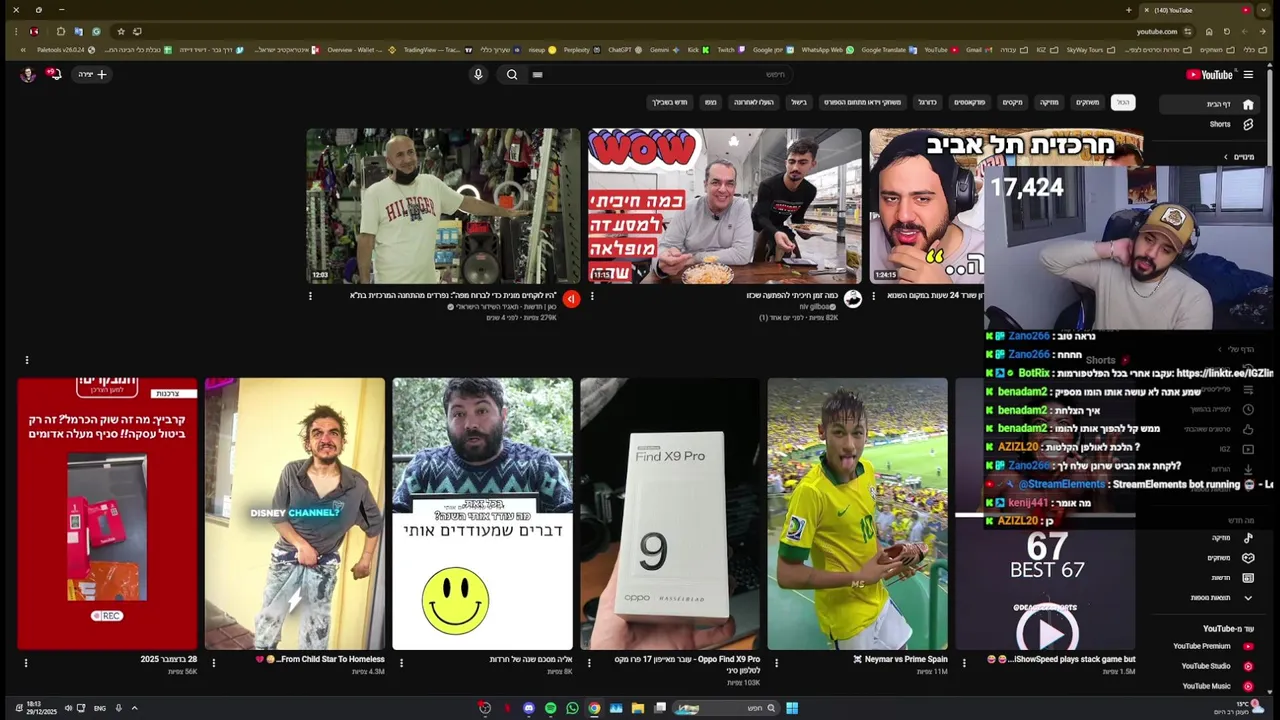Open more options for Oppo Find X9 short
The image size is (1280, 720).
[x=589, y=662]
